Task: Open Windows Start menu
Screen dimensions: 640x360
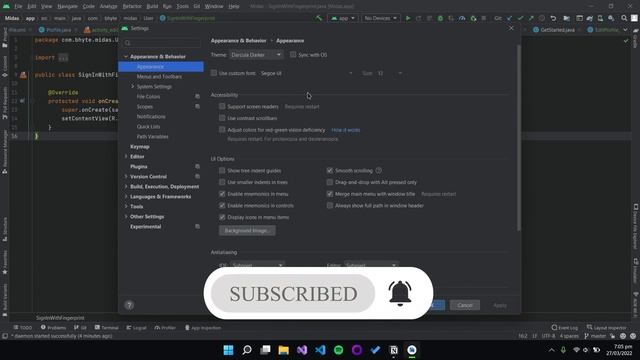Action: pyautogui.click(x=229, y=350)
